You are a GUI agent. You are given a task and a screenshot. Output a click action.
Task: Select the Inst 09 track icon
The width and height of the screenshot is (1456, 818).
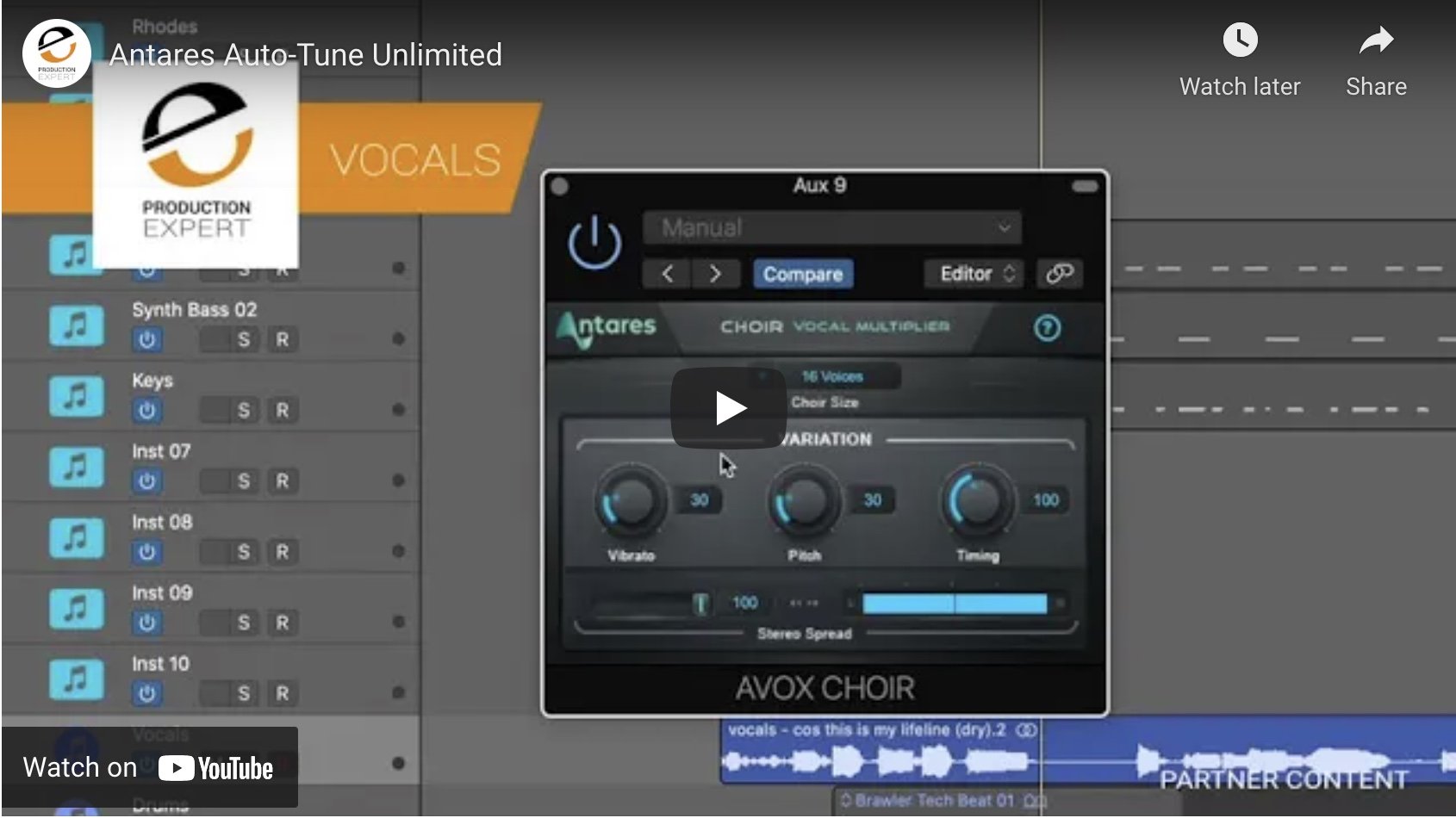pyautogui.click(x=76, y=608)
